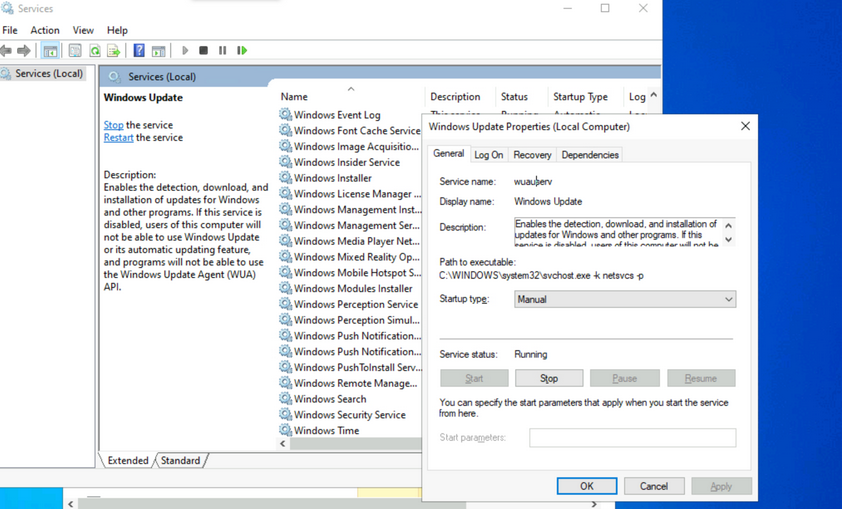Screen dimensions: 842x509
Task: Refresh the services list via toolbar icon
Action: [95, 50]
